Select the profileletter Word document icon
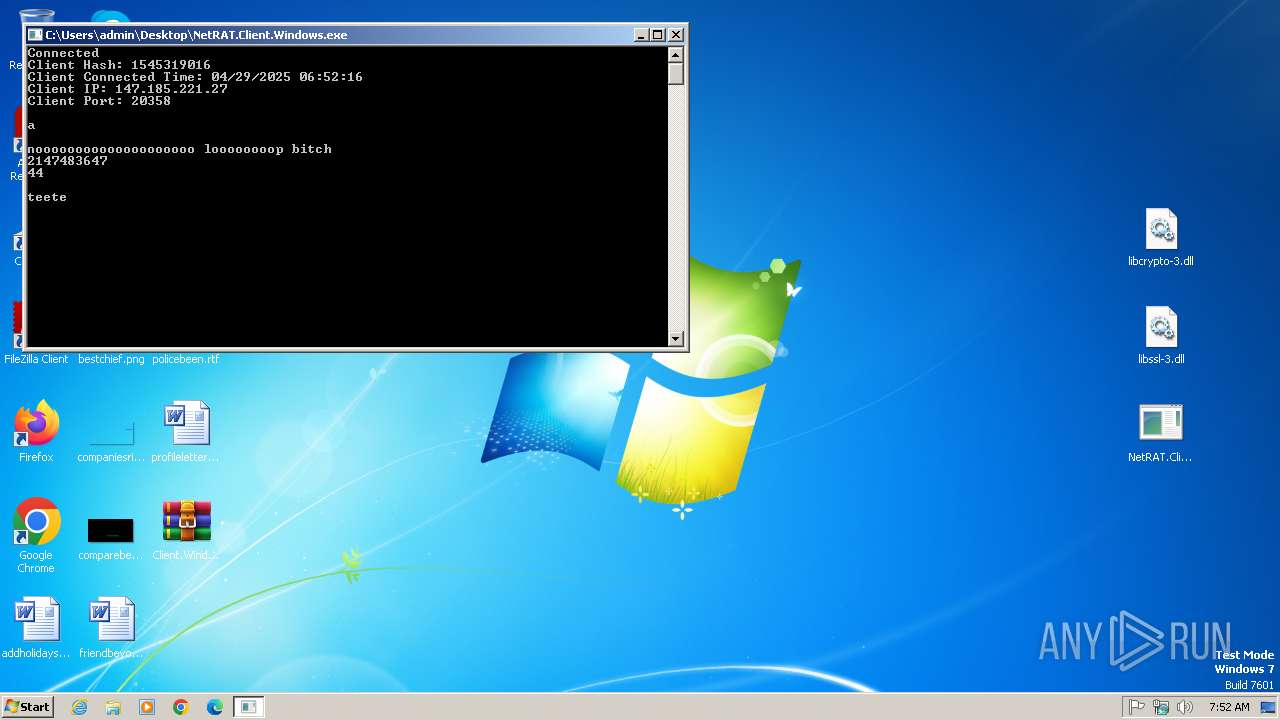Viewport: 1280px width, 720px height. (x=186, y=432)
